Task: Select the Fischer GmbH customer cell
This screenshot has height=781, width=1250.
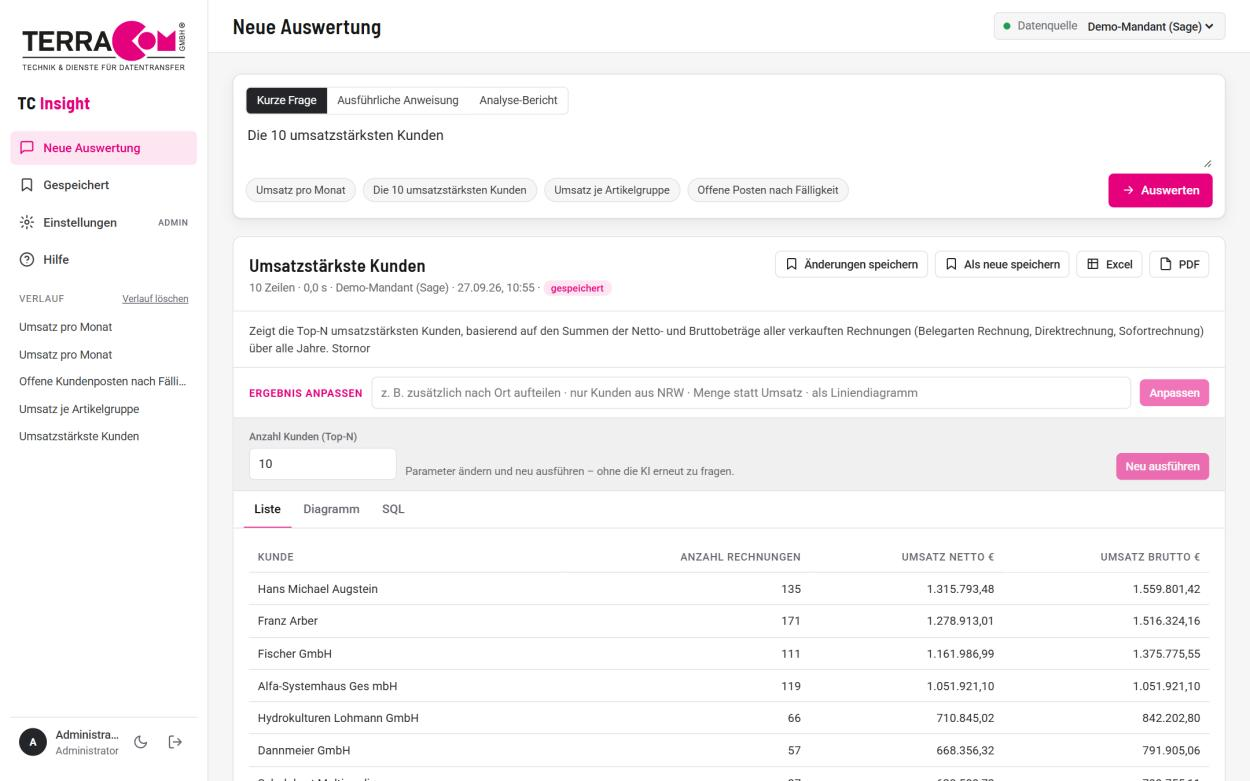Action: pyautogui.click(x=294, y=654)
